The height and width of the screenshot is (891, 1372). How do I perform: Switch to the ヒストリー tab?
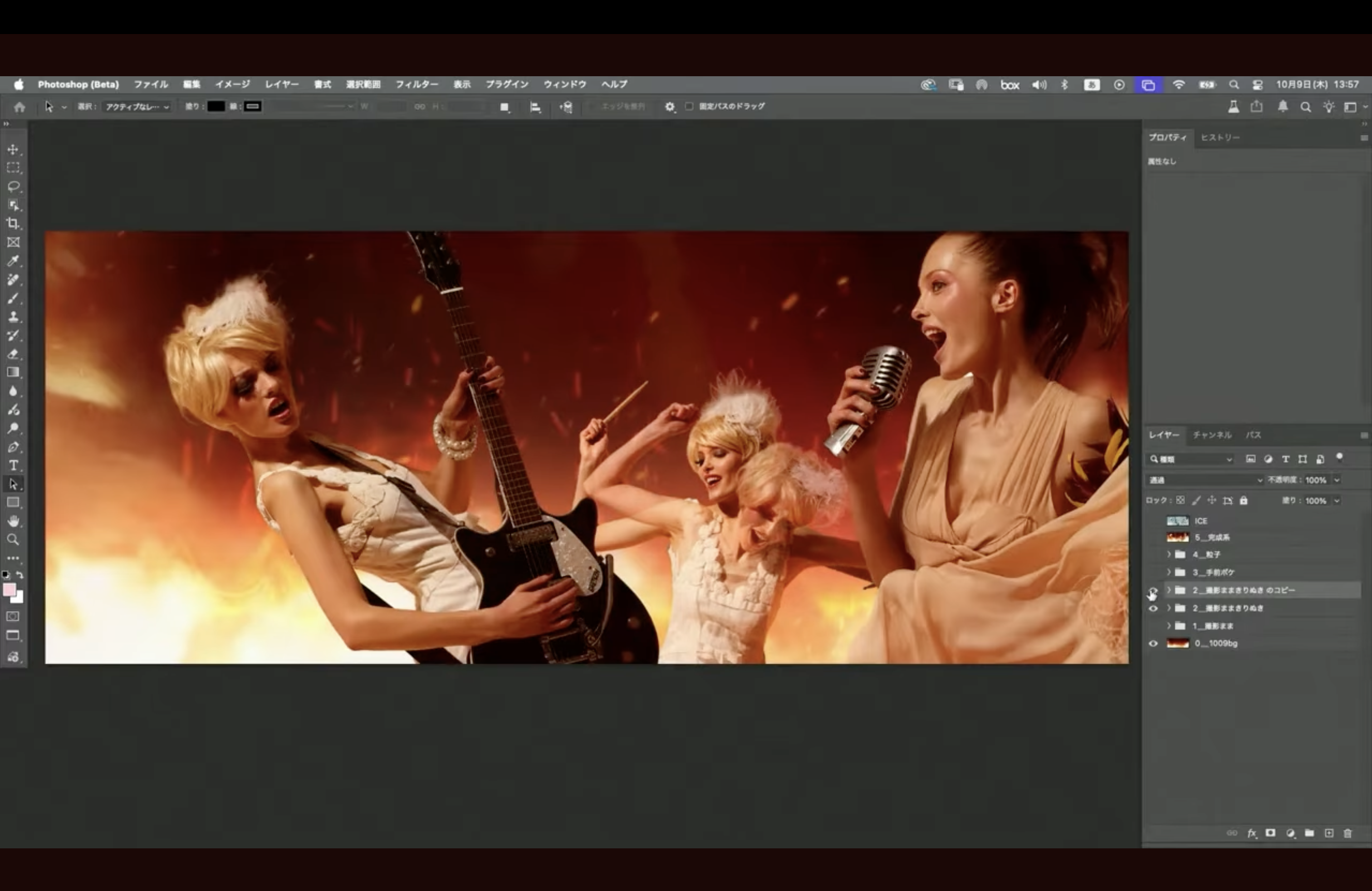pyautogui.click(x=1220, y=138)
